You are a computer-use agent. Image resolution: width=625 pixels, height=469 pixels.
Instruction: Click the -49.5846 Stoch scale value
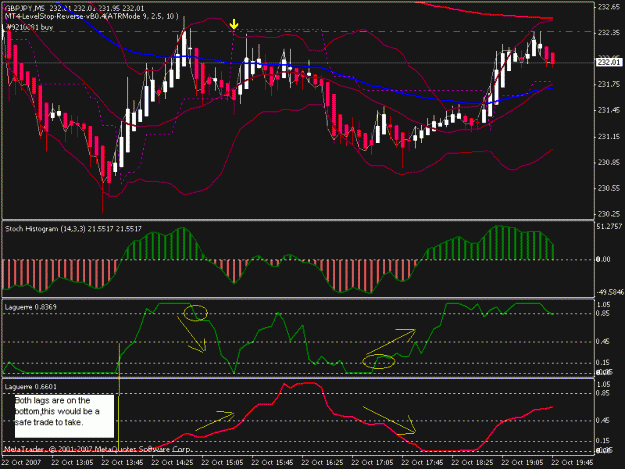click(610, 292)
